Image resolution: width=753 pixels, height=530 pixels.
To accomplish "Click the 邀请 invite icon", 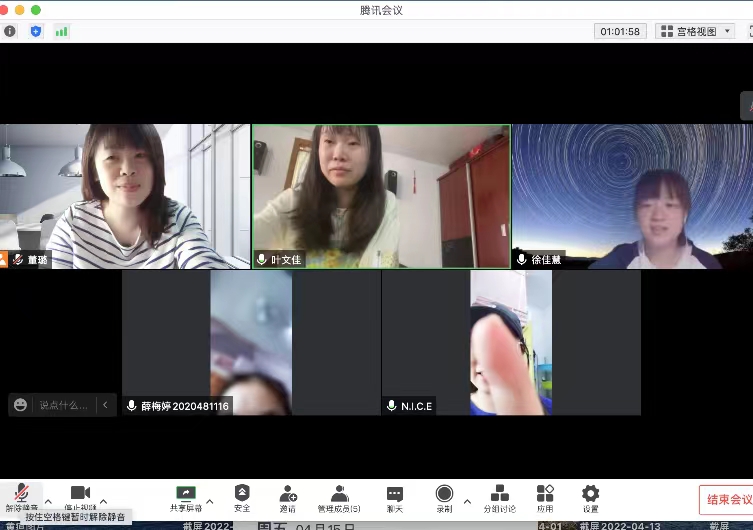I will (x=288, y=494).
